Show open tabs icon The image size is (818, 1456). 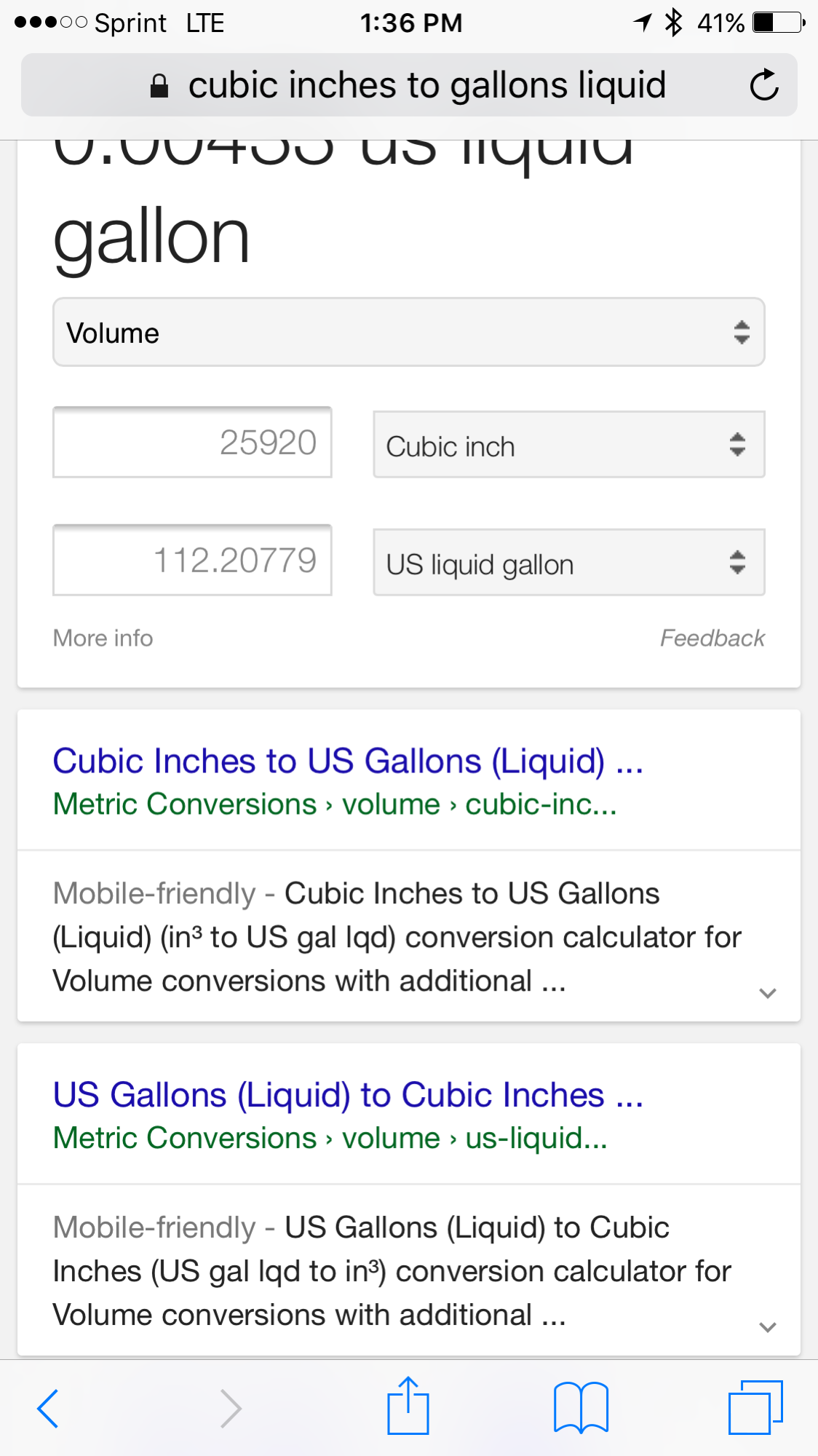755,1408
